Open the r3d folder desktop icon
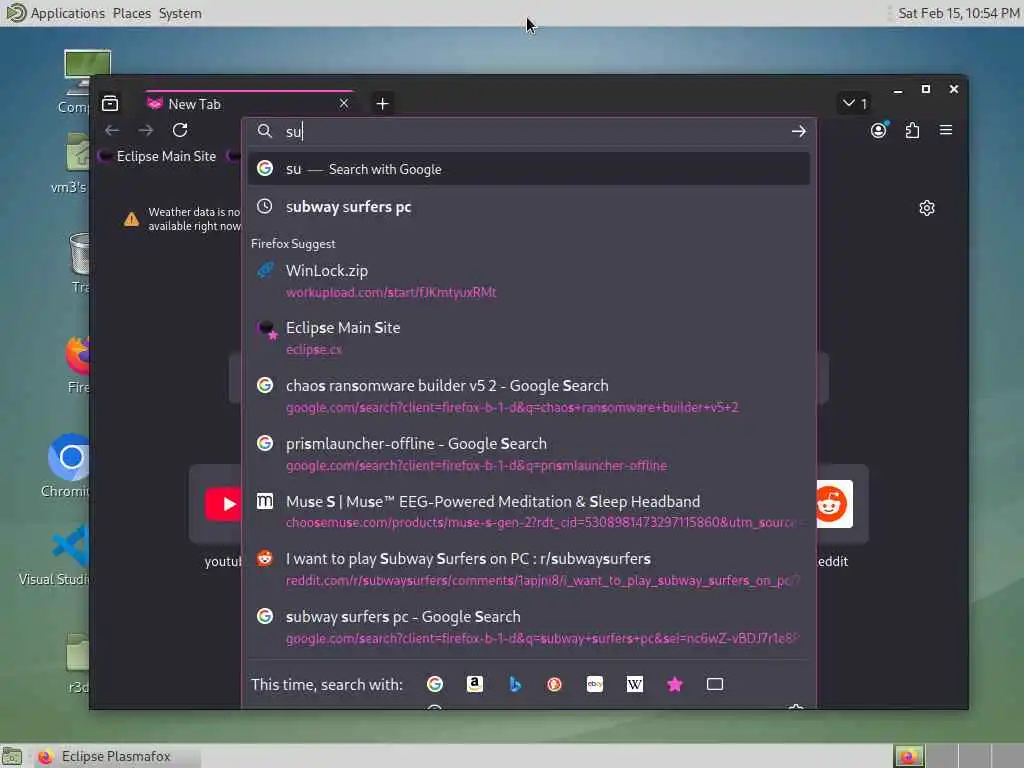The image size is (1024, 768). click(x=78, y=663)
